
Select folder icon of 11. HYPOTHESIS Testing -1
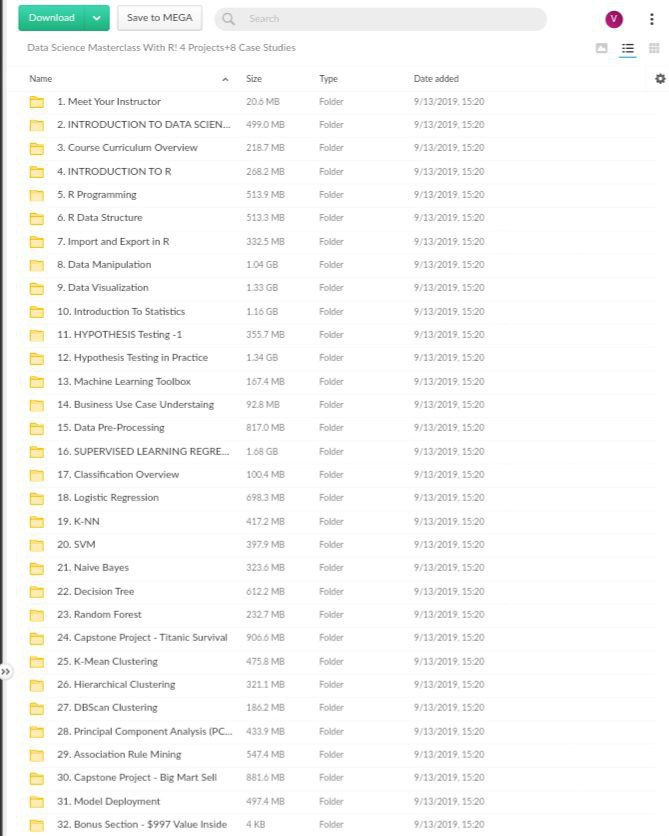[x=37, y=335]
